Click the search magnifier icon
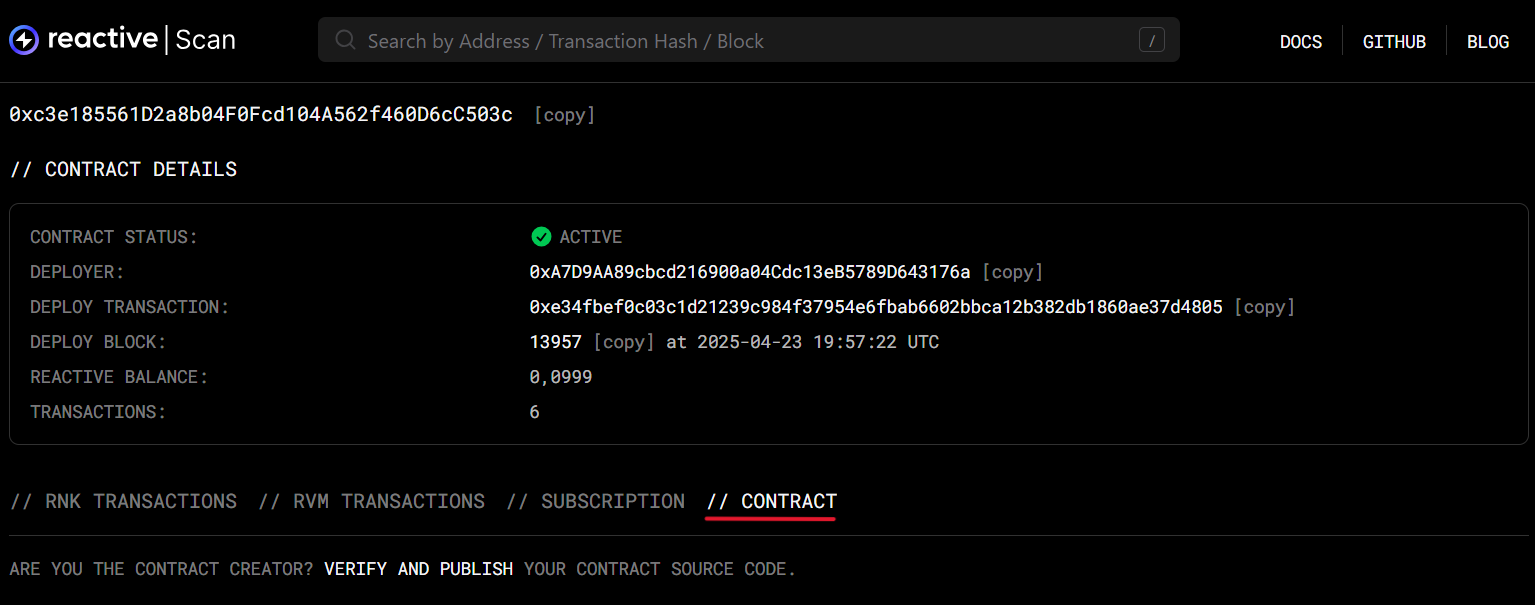The image size is (1535, 605). point(346,40)
